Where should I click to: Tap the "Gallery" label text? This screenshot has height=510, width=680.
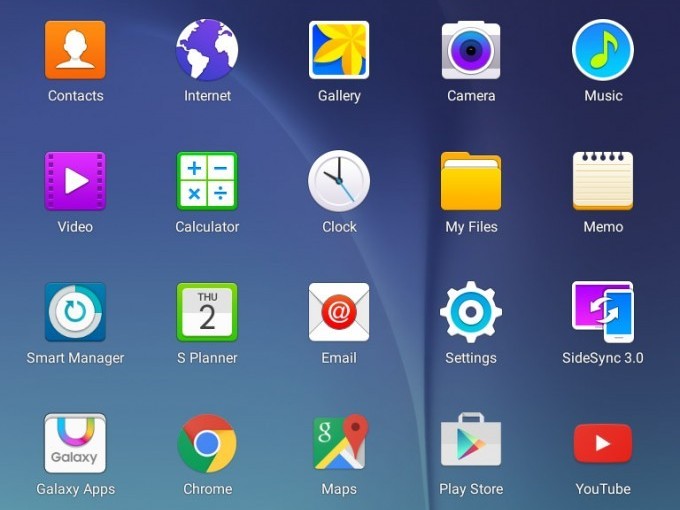coord(339,96)
